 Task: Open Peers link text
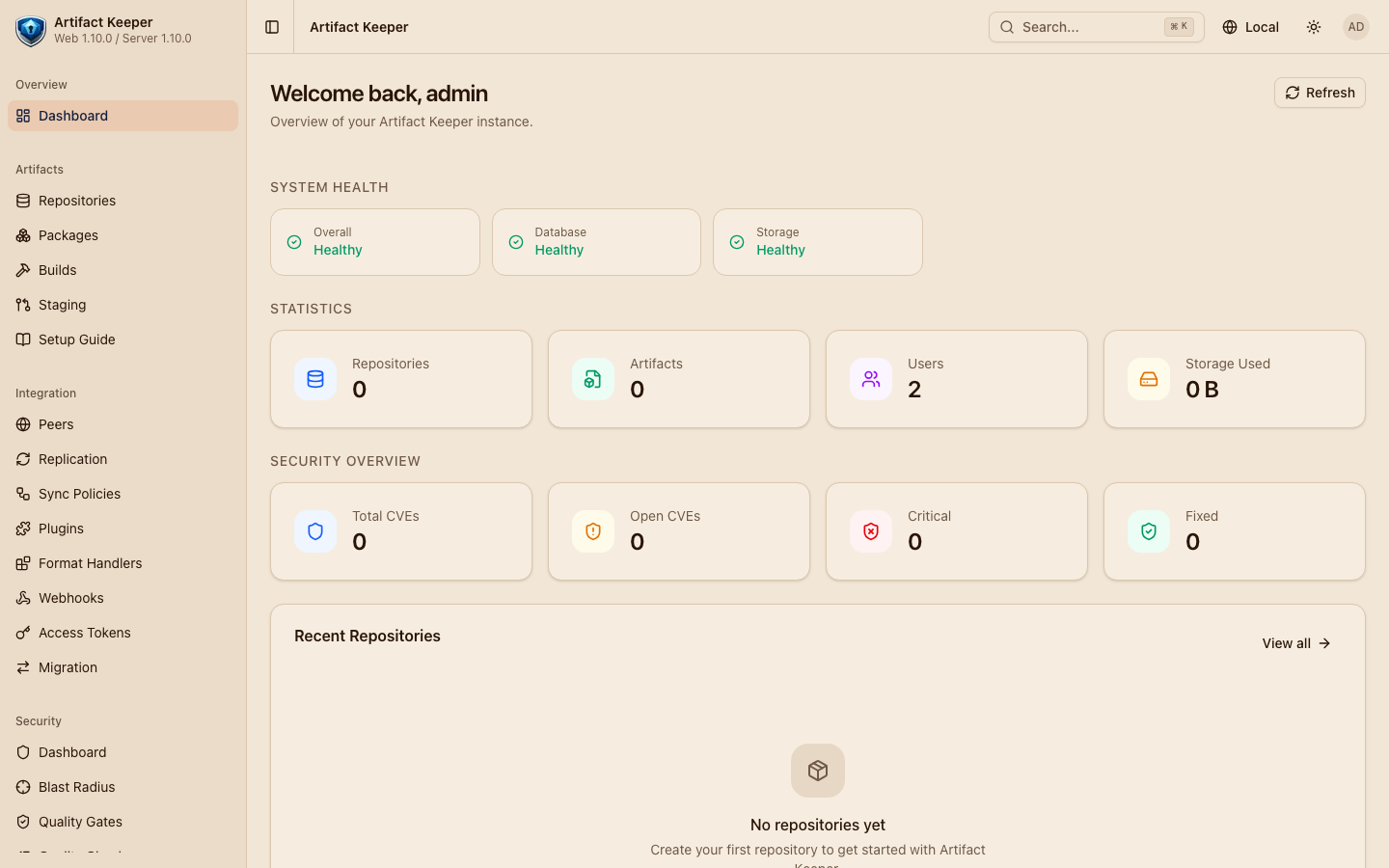[x=56, y=424]
